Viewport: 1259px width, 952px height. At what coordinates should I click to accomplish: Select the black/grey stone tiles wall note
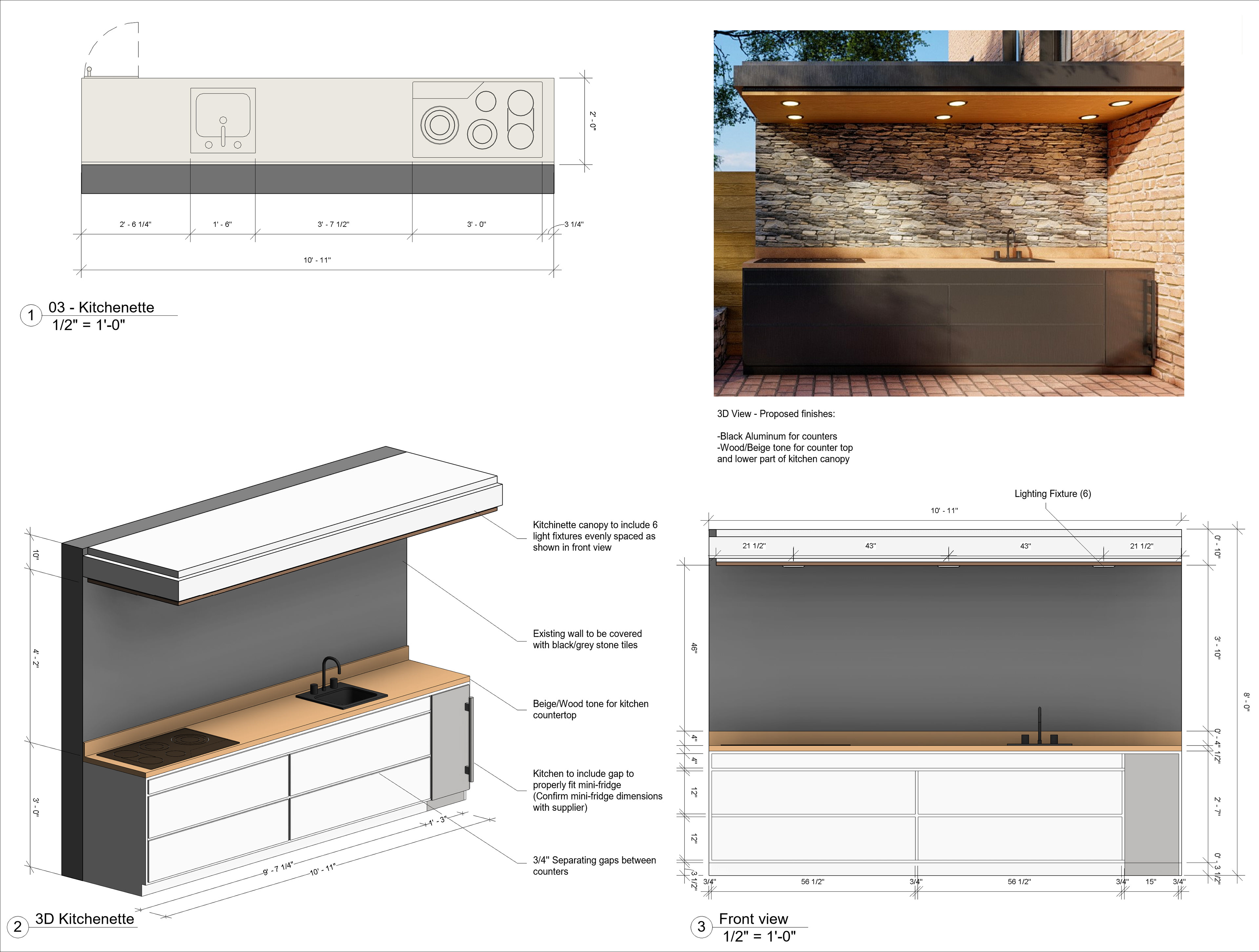point(587,639)
